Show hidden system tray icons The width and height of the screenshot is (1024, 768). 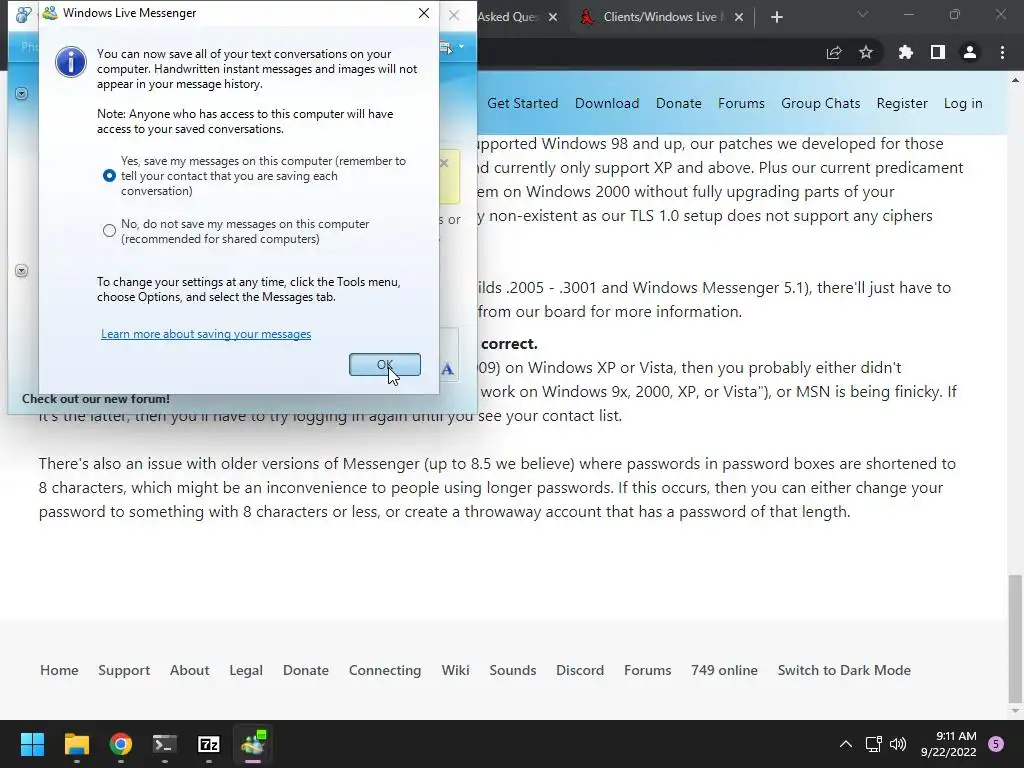coord(846,744)
